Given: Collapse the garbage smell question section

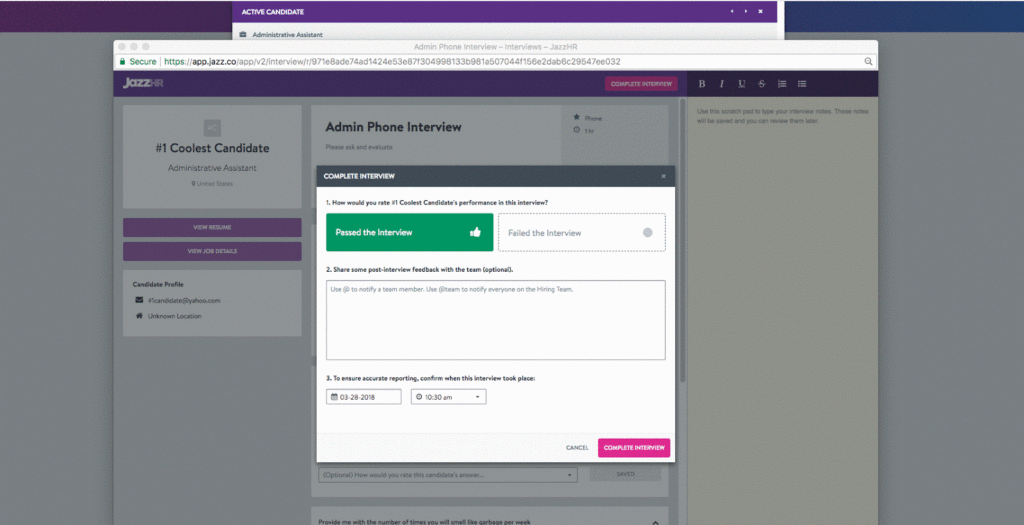Looking at the screenshot, I should pyautogui.click(x=655, y=522).
